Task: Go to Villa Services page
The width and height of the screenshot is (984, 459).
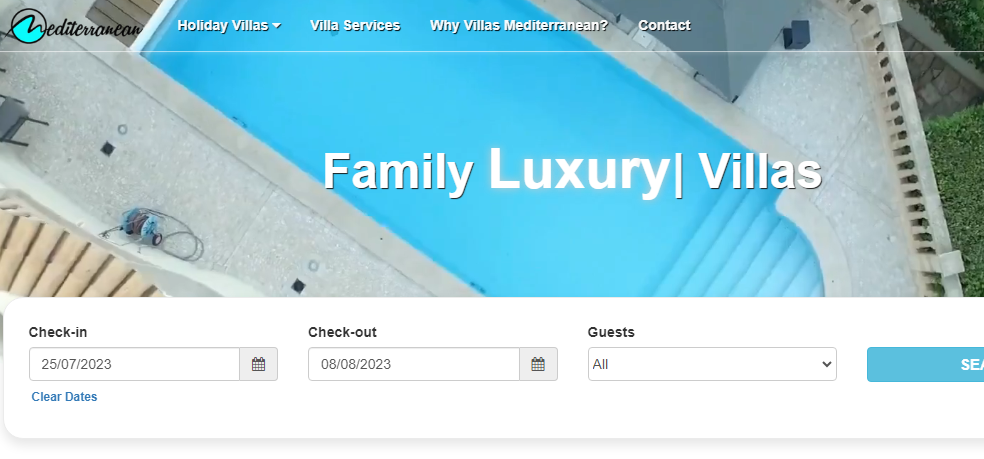Action: tap(355, 26)
